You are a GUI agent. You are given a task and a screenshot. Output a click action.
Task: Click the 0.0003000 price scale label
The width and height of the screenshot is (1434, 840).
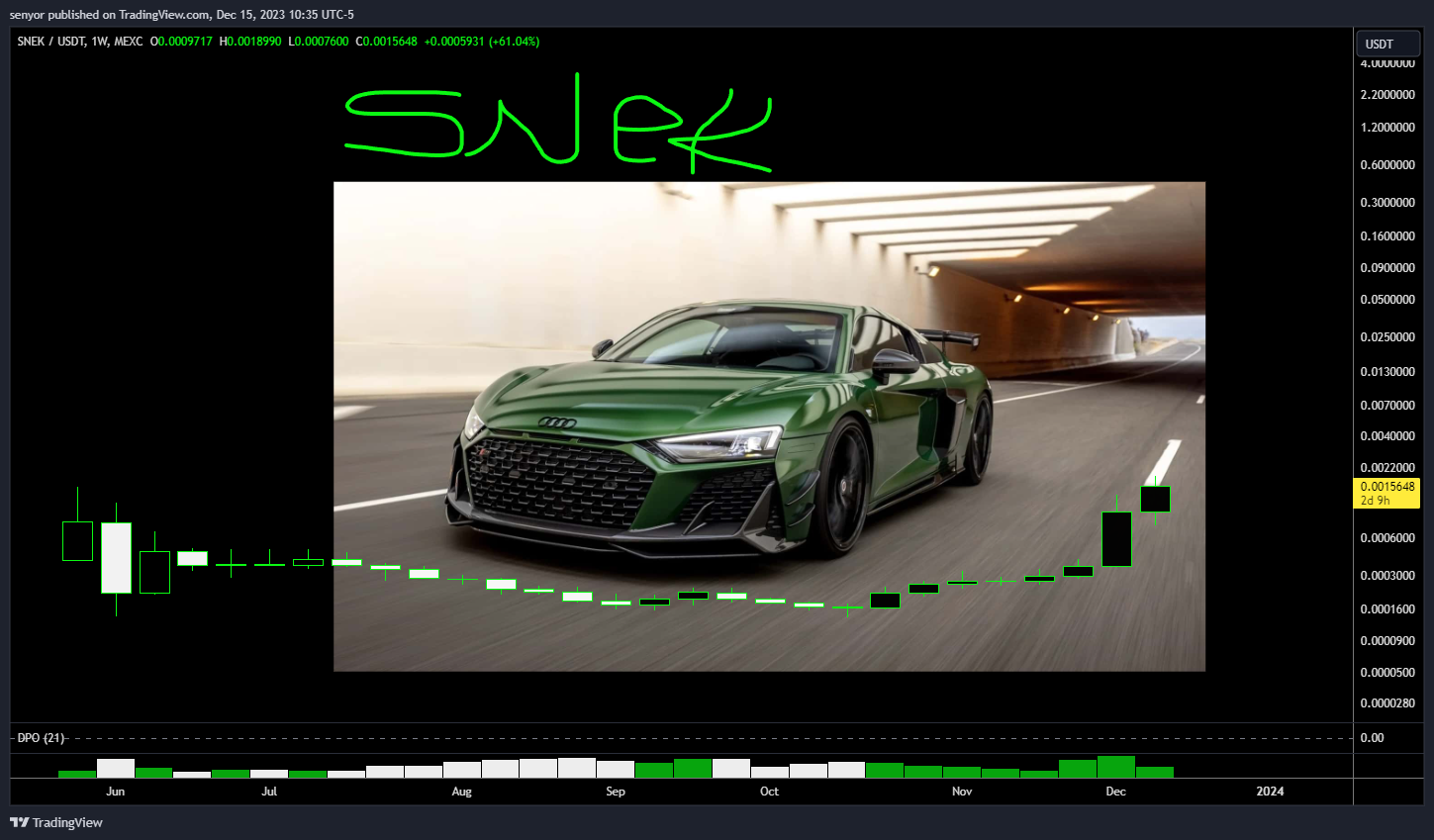[1387, 576]
